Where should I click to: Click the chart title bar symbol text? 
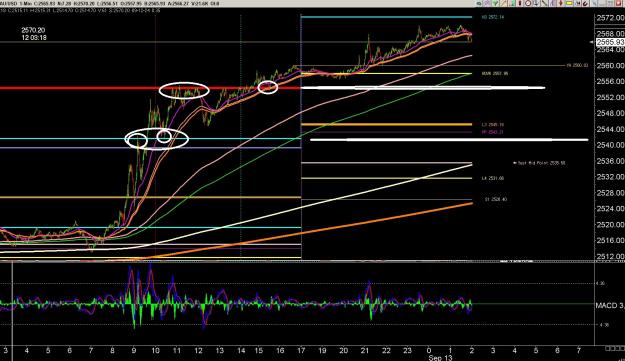point(9,4)
